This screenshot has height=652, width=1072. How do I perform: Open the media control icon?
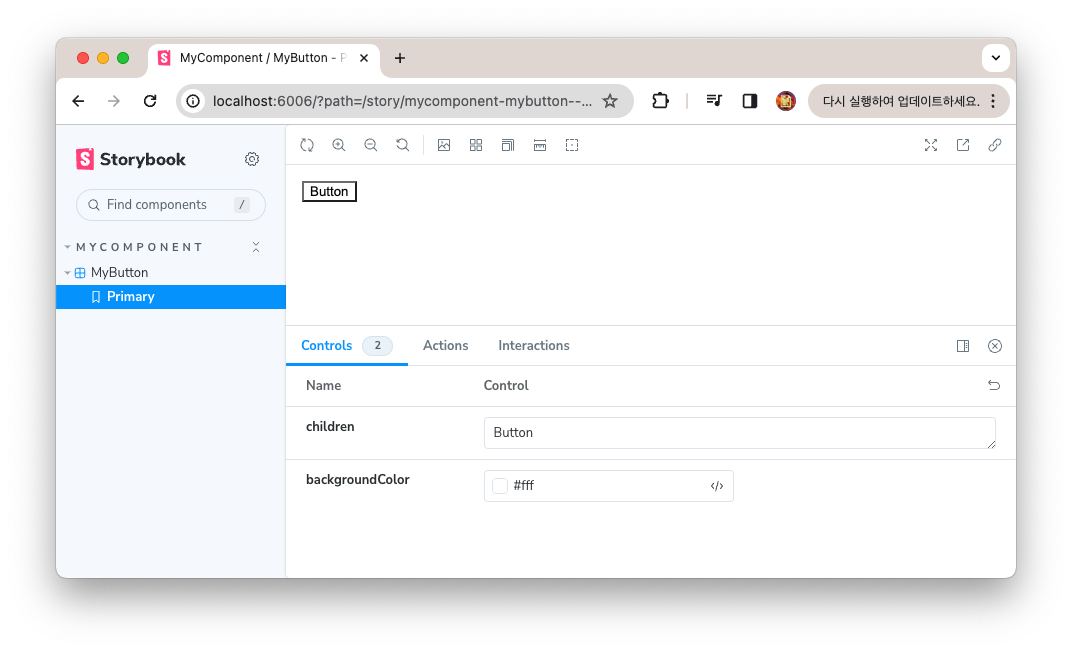pyautogui.click(x=714, y=101)
